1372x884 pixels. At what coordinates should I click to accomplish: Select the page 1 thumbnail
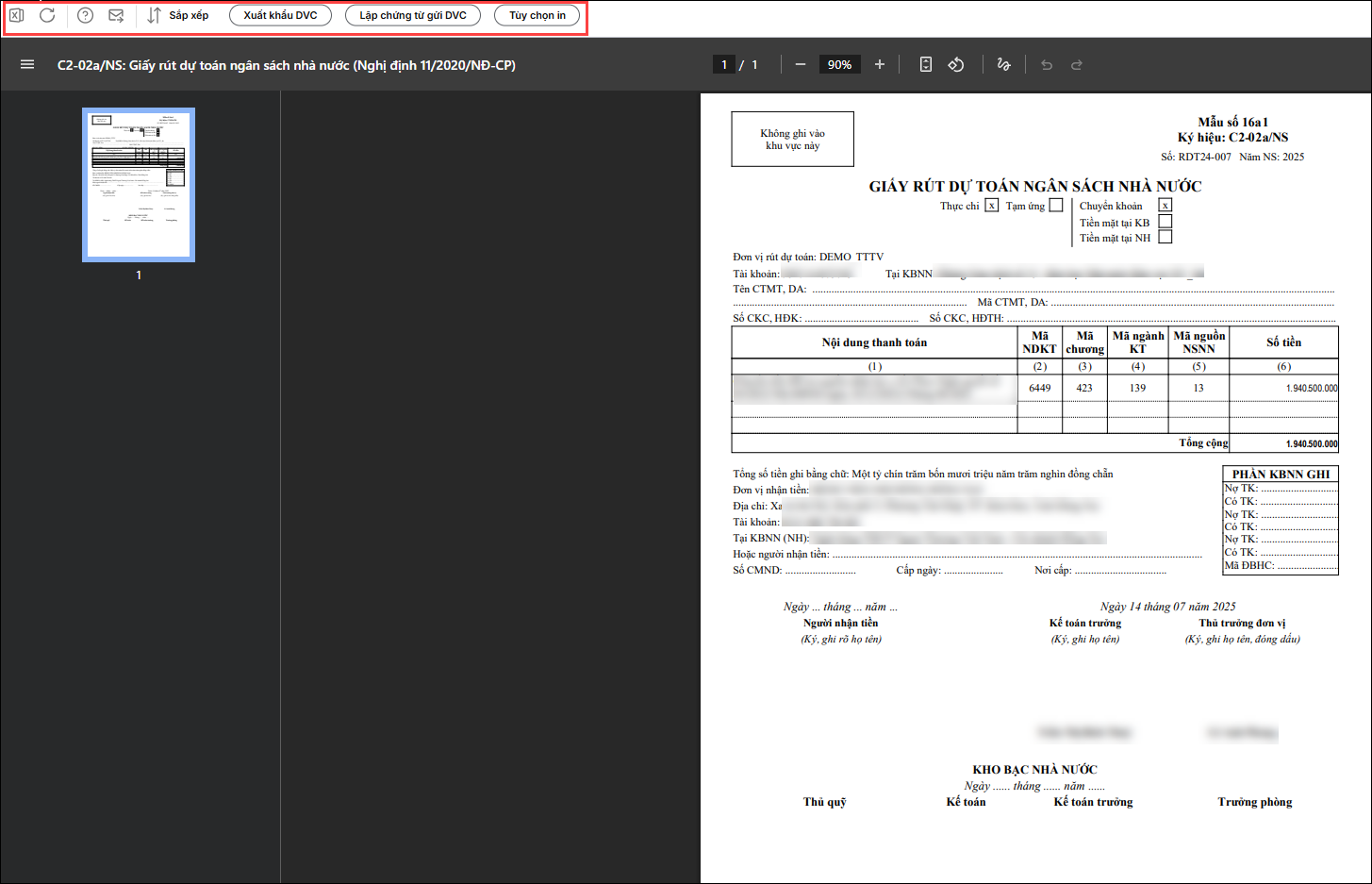pyautogui.click(x=139, y=185)
